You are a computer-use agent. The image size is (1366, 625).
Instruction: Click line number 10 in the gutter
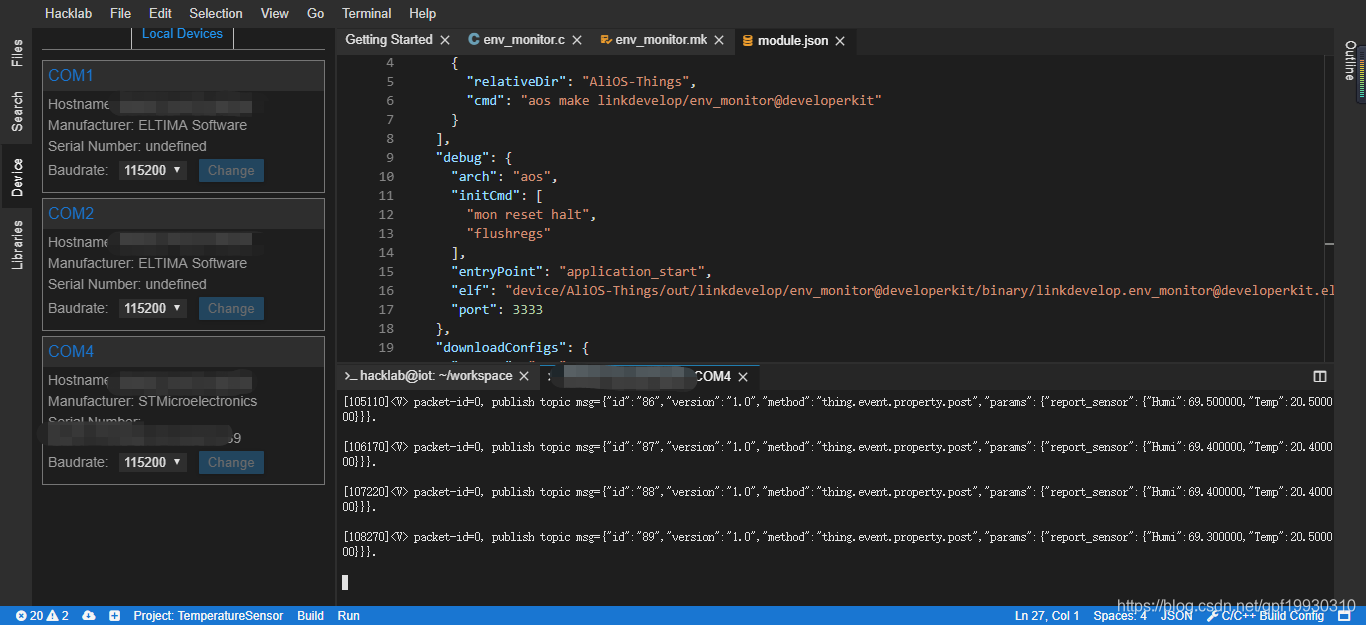point(386,177)
